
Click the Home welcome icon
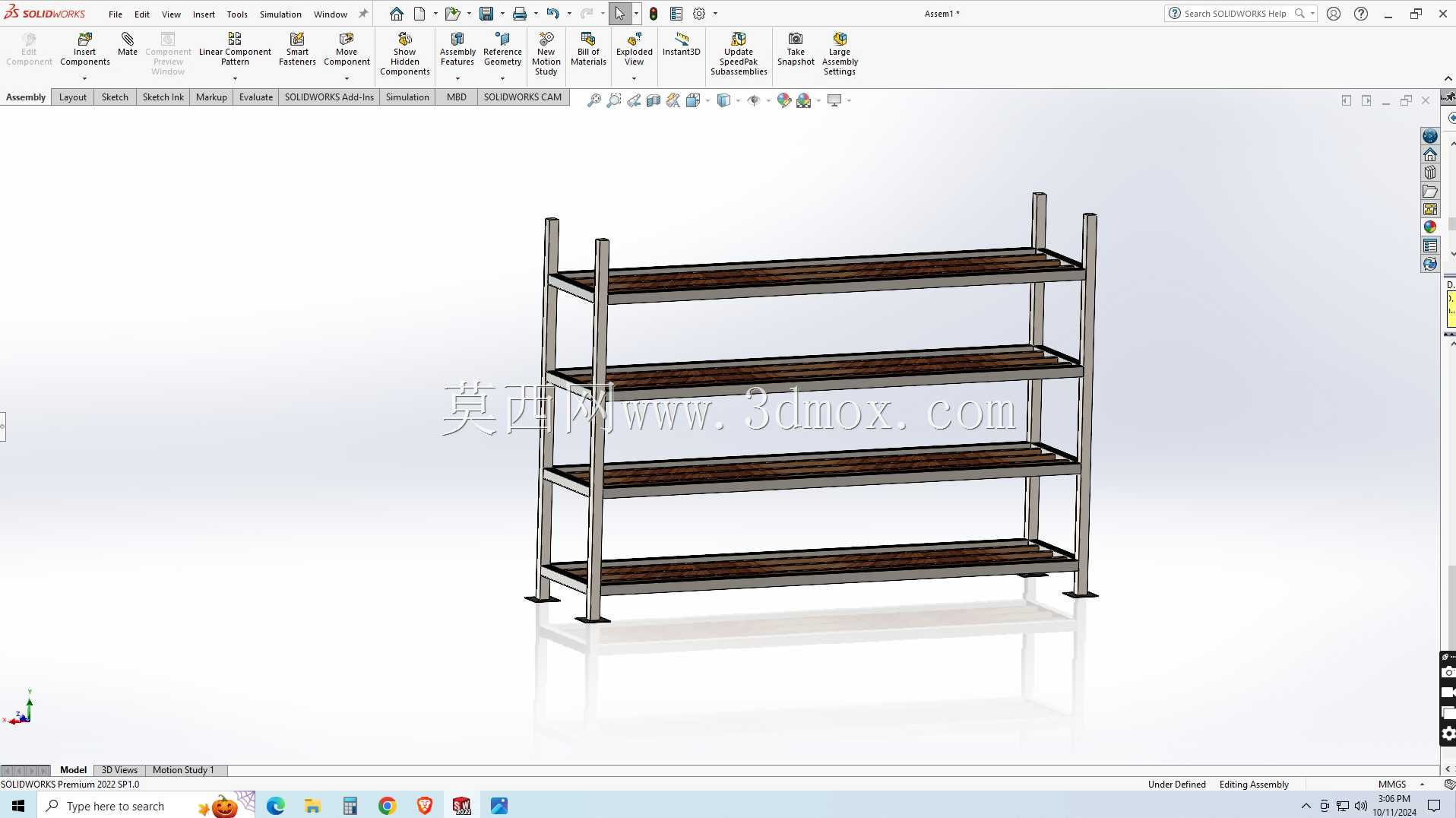397,14
